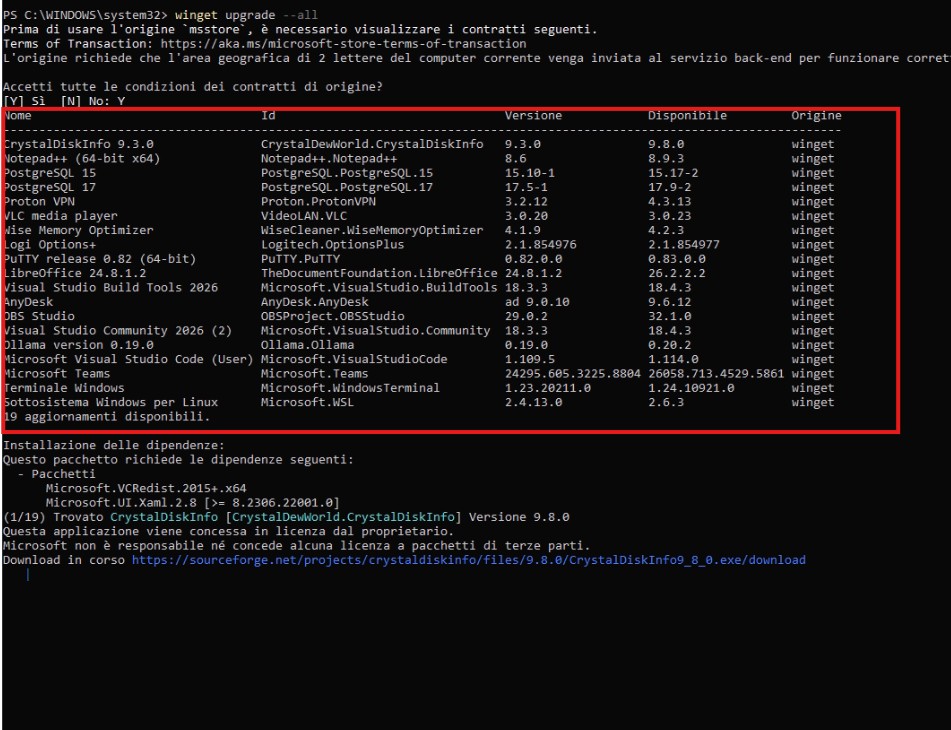This screenshot has width=951, height=730.
Task: Select the "Sottosistema Windows per Linux" entry
Action: pyautogui.click(x=111, y=402)
